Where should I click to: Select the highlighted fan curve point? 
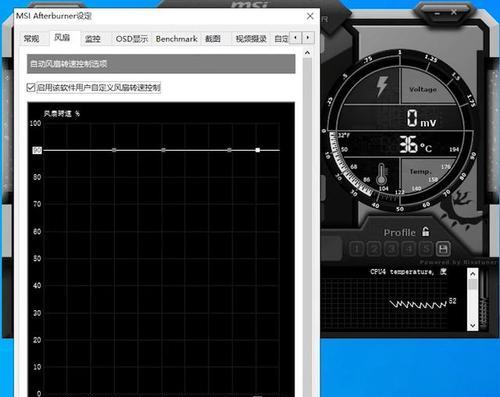click(258, 150)
